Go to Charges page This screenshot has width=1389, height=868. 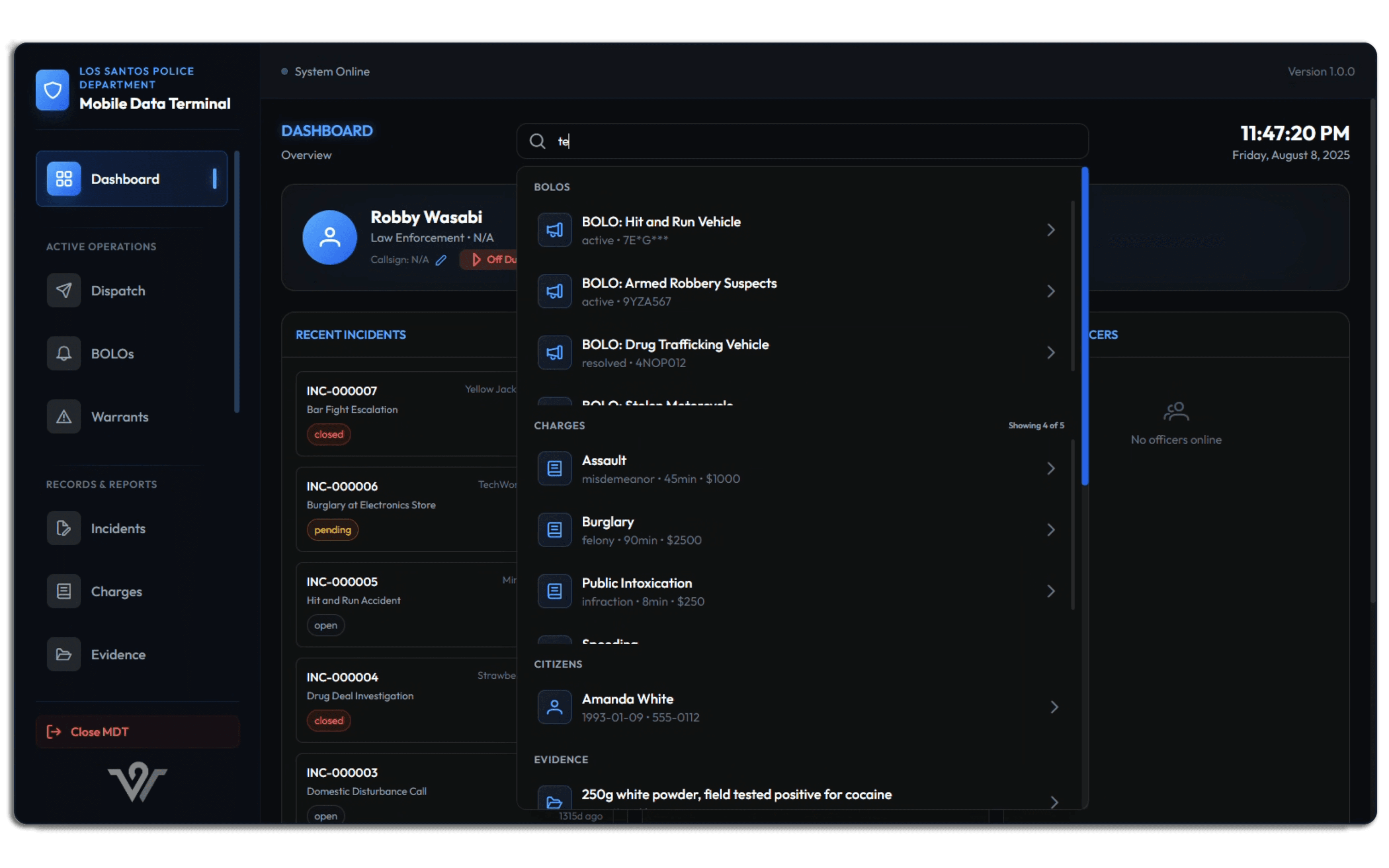tap(131, 591)
